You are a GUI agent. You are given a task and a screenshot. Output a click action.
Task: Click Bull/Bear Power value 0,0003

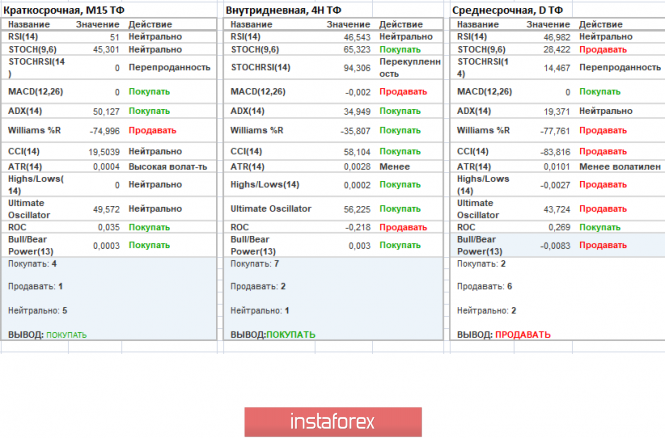point(106,246)
